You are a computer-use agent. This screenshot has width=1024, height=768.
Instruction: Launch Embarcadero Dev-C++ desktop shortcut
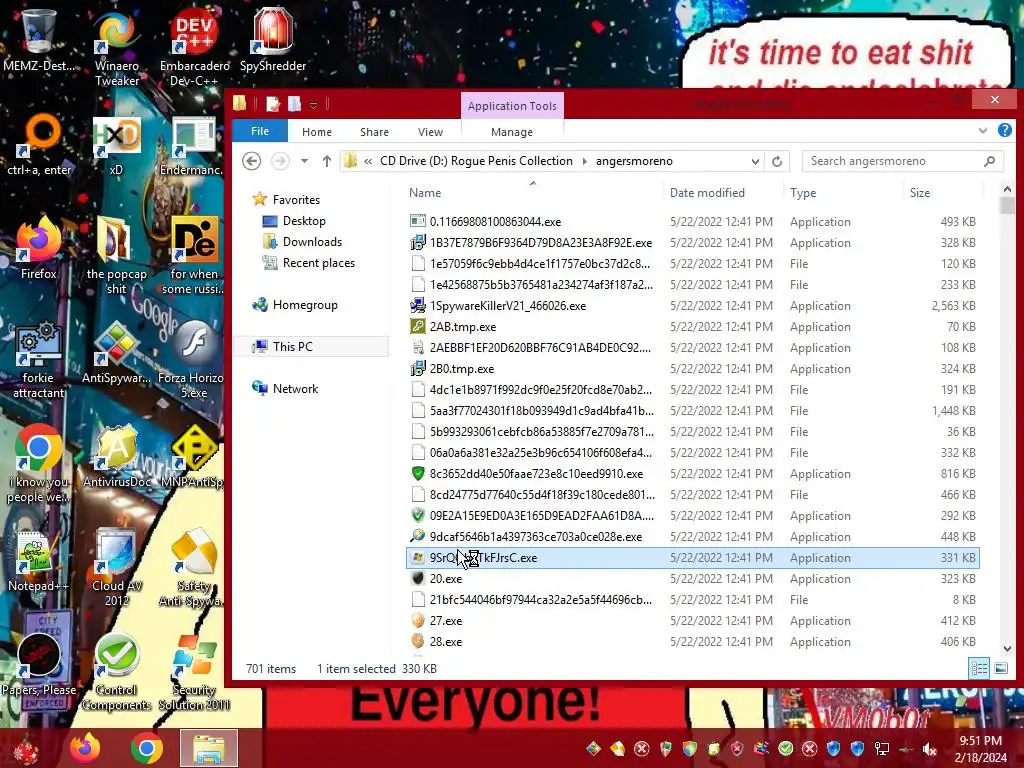(195, 47)
